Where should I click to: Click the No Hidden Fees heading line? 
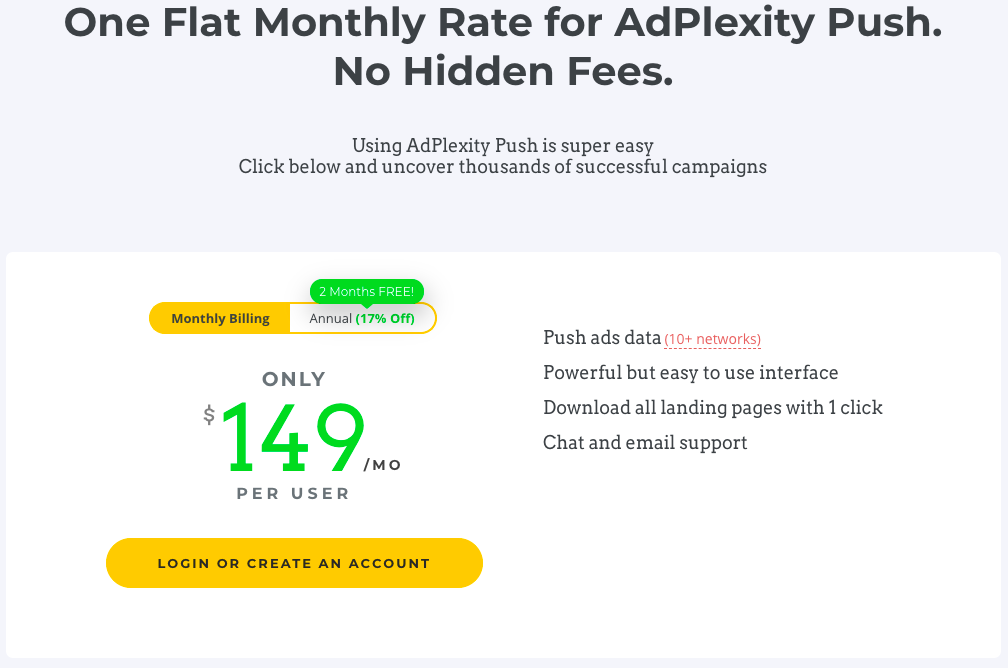[503, 72]
